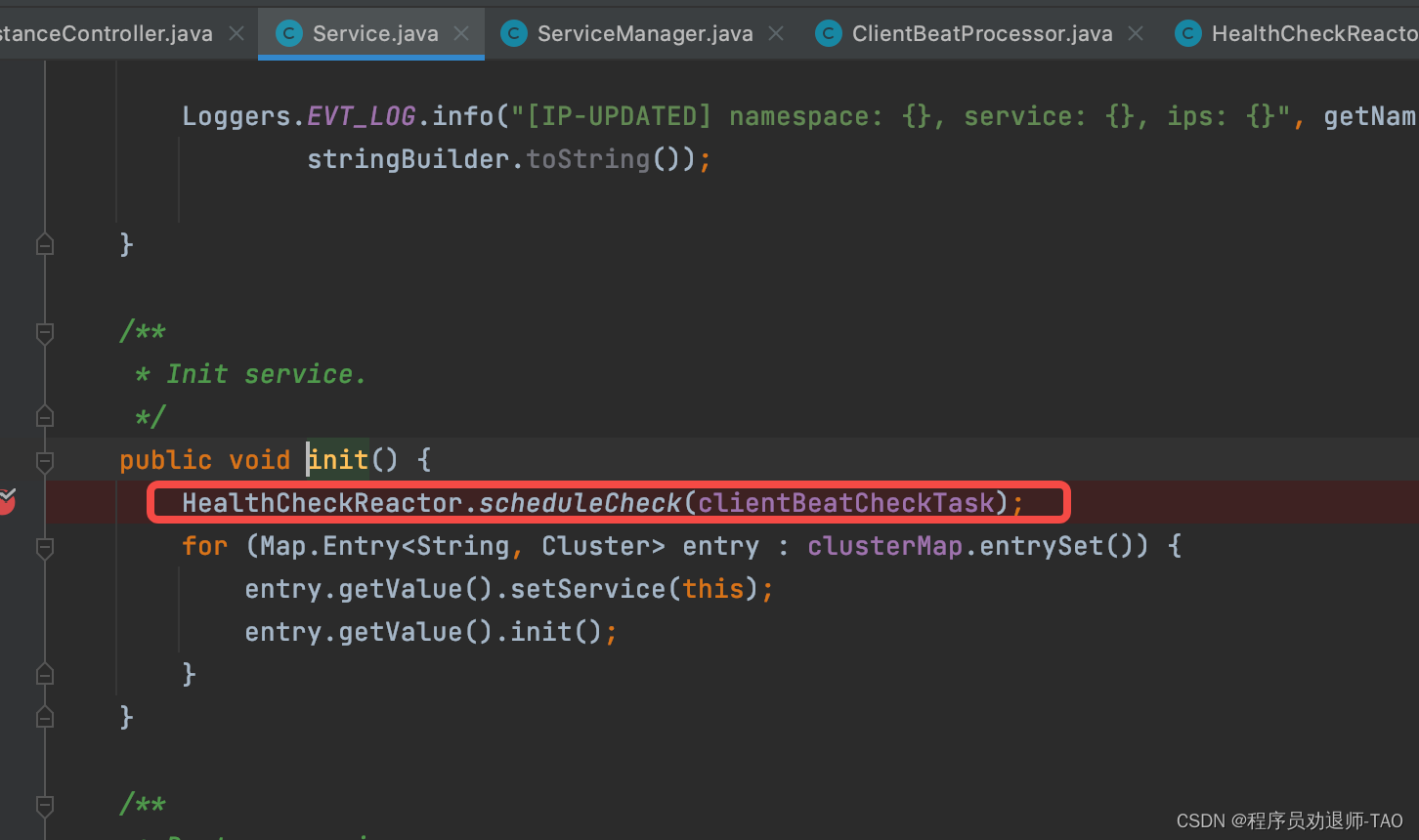Click fold end marker of init() method
This screenshot has width=1419, height=840.
click(45, 717)
